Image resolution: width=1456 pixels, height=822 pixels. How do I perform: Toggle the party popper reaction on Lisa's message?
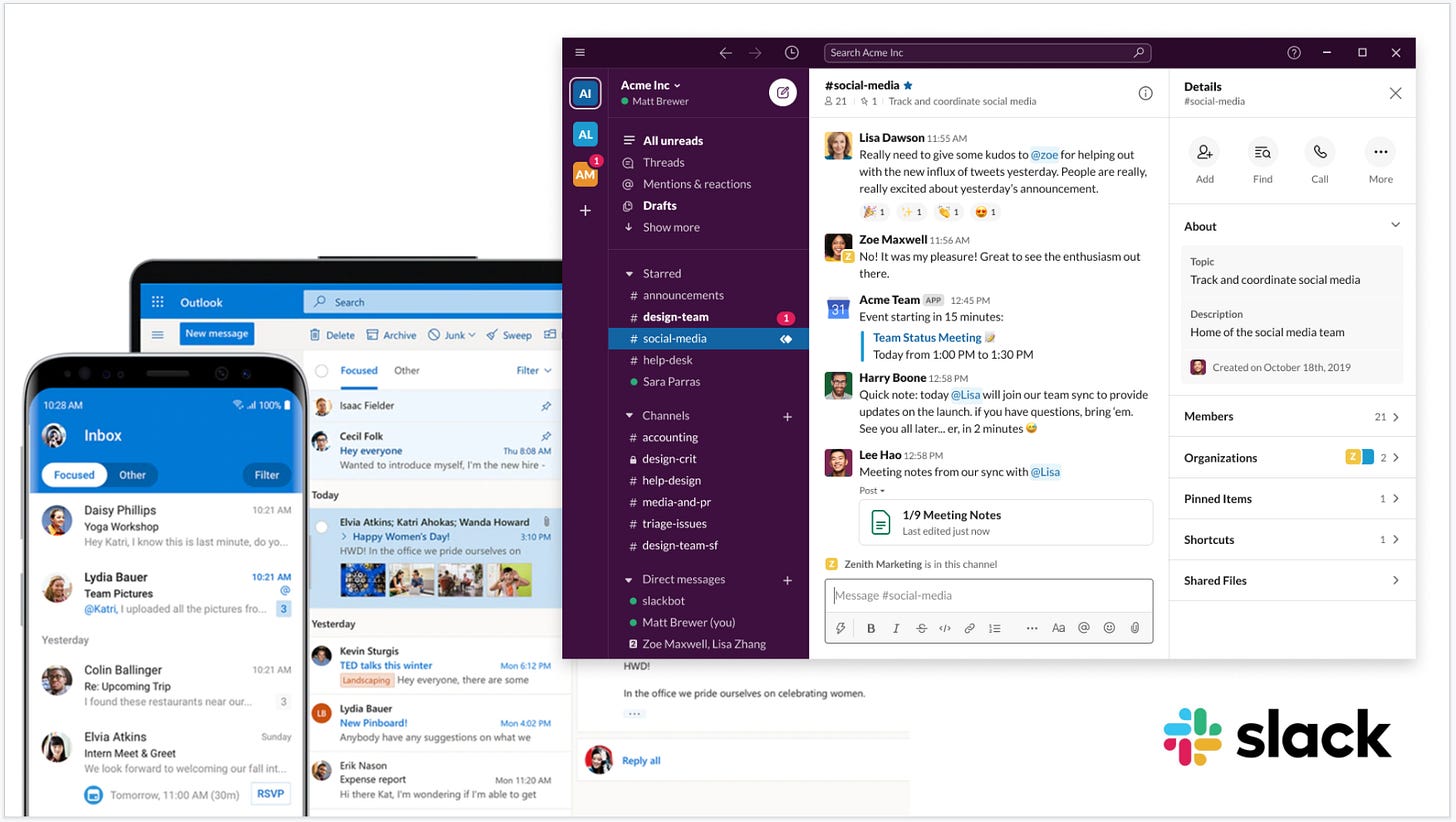coord(874,212)
